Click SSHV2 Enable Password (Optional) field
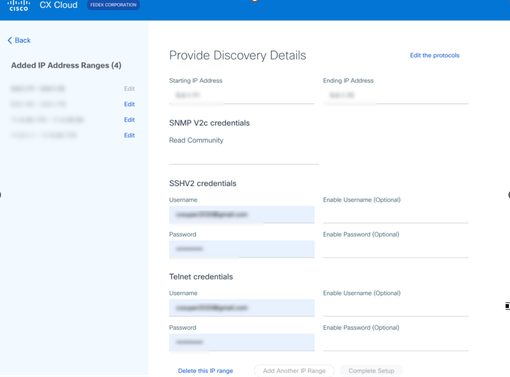 [396, 249]
